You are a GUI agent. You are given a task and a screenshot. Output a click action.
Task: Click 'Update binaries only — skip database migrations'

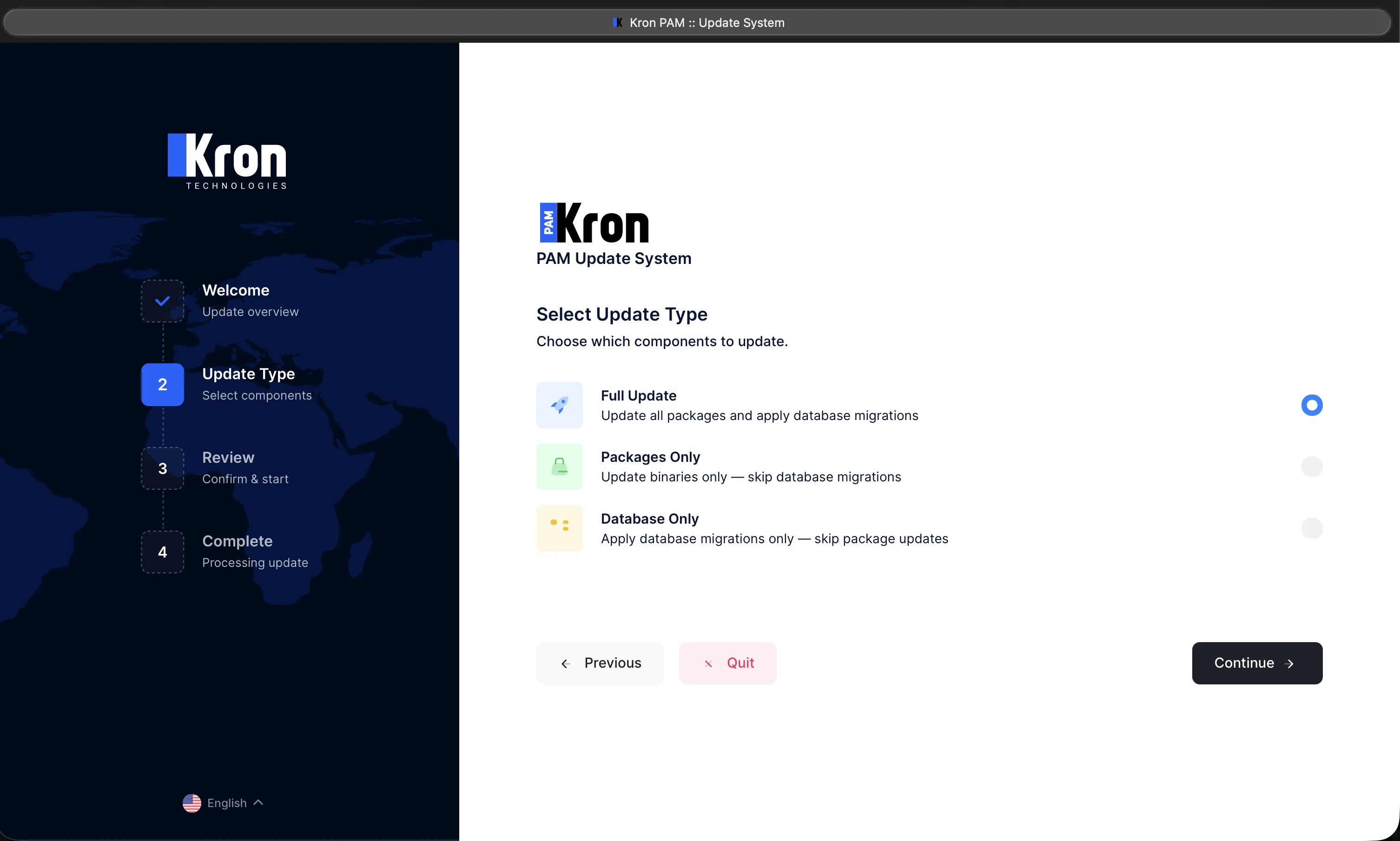coord(751,477)
